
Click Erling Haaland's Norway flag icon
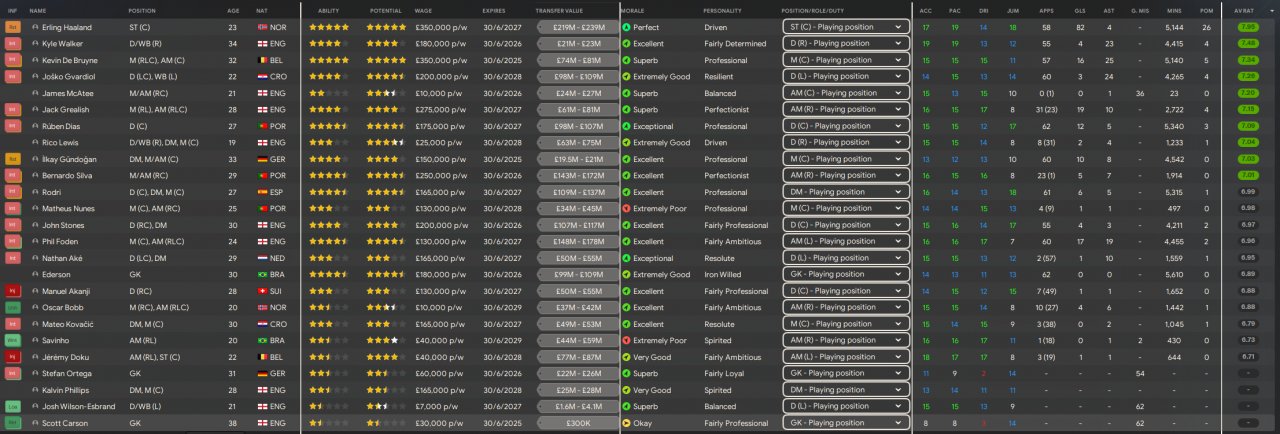point(263,27)
